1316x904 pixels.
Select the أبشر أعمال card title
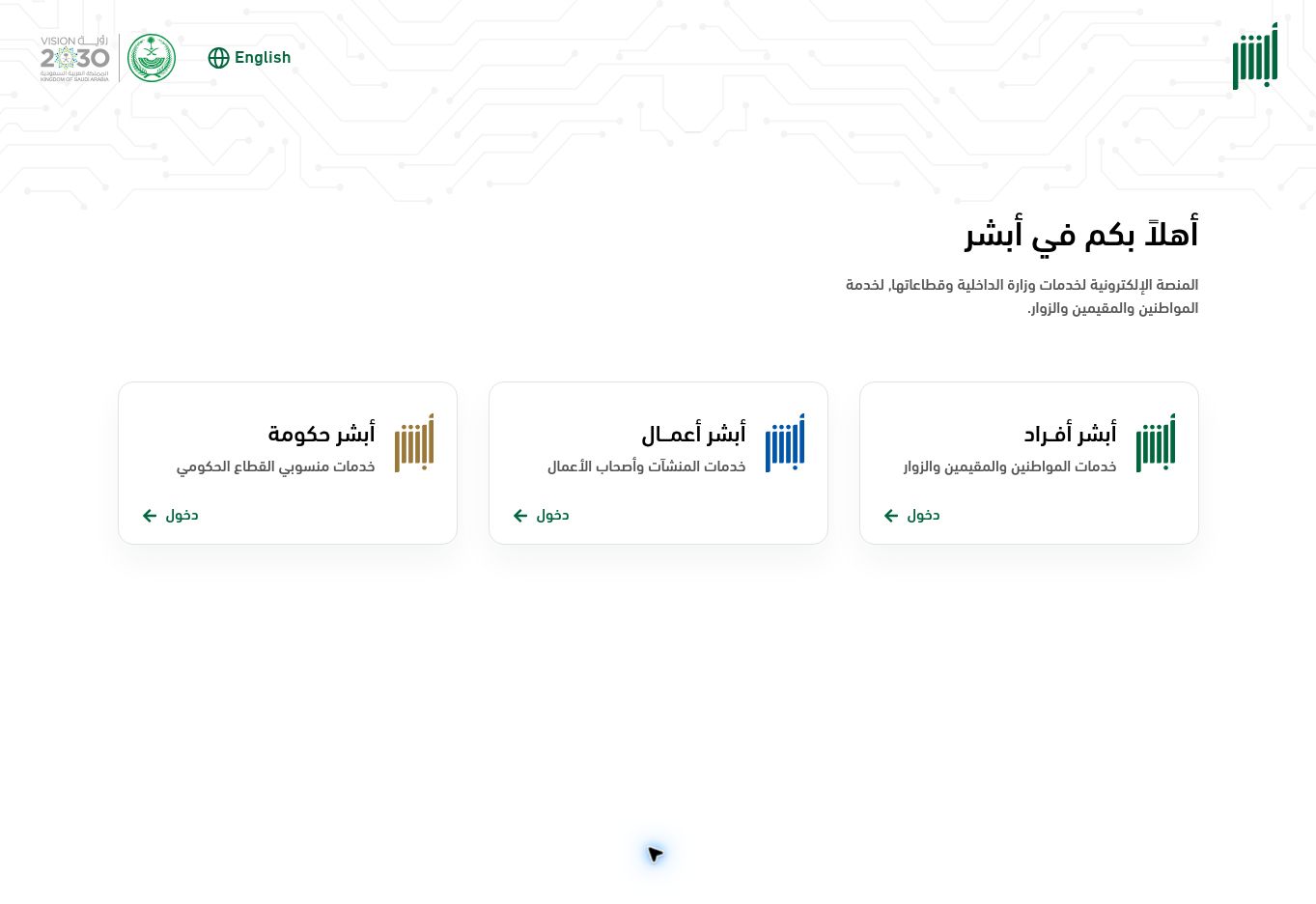[x=693, y=434]
